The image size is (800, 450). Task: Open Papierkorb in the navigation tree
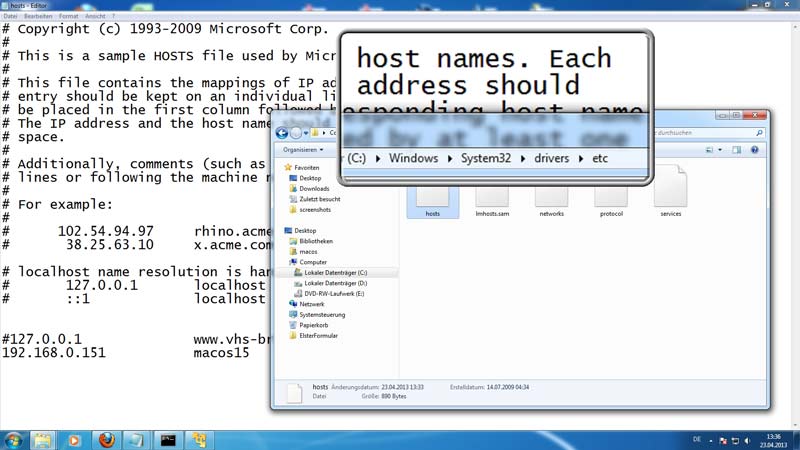309,325
